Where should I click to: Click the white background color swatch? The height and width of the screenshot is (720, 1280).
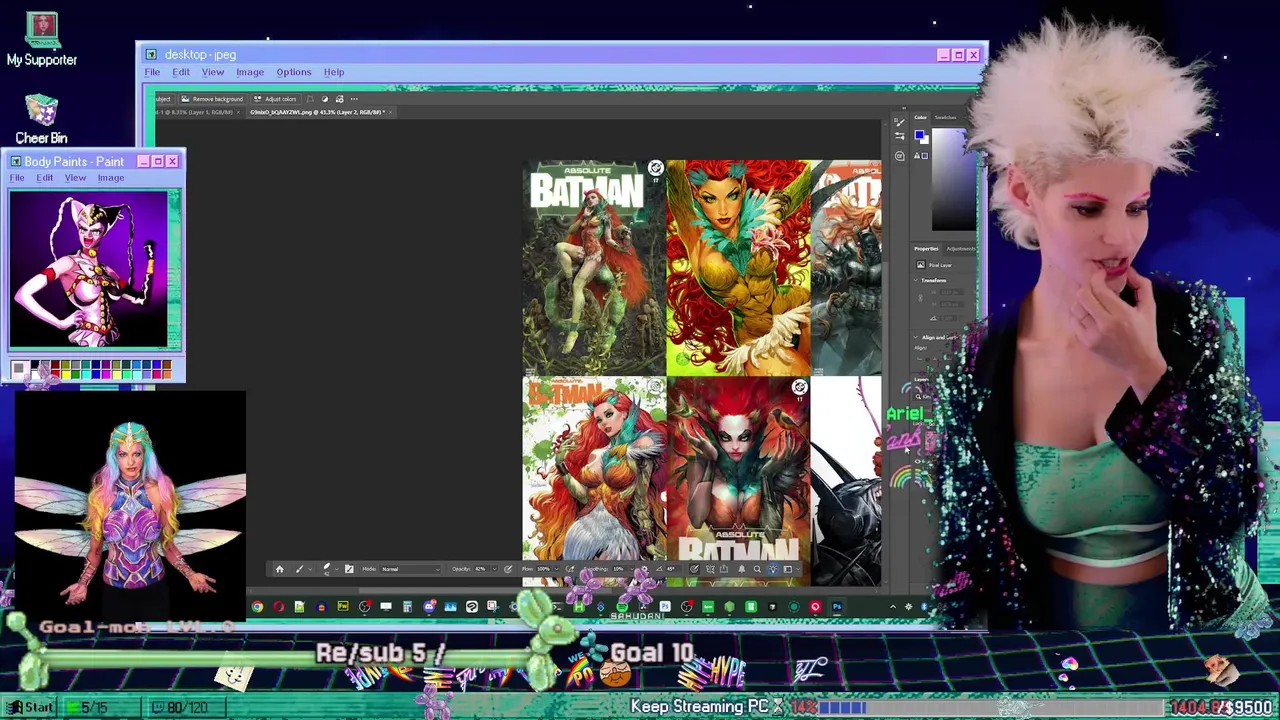pos(926,141)
